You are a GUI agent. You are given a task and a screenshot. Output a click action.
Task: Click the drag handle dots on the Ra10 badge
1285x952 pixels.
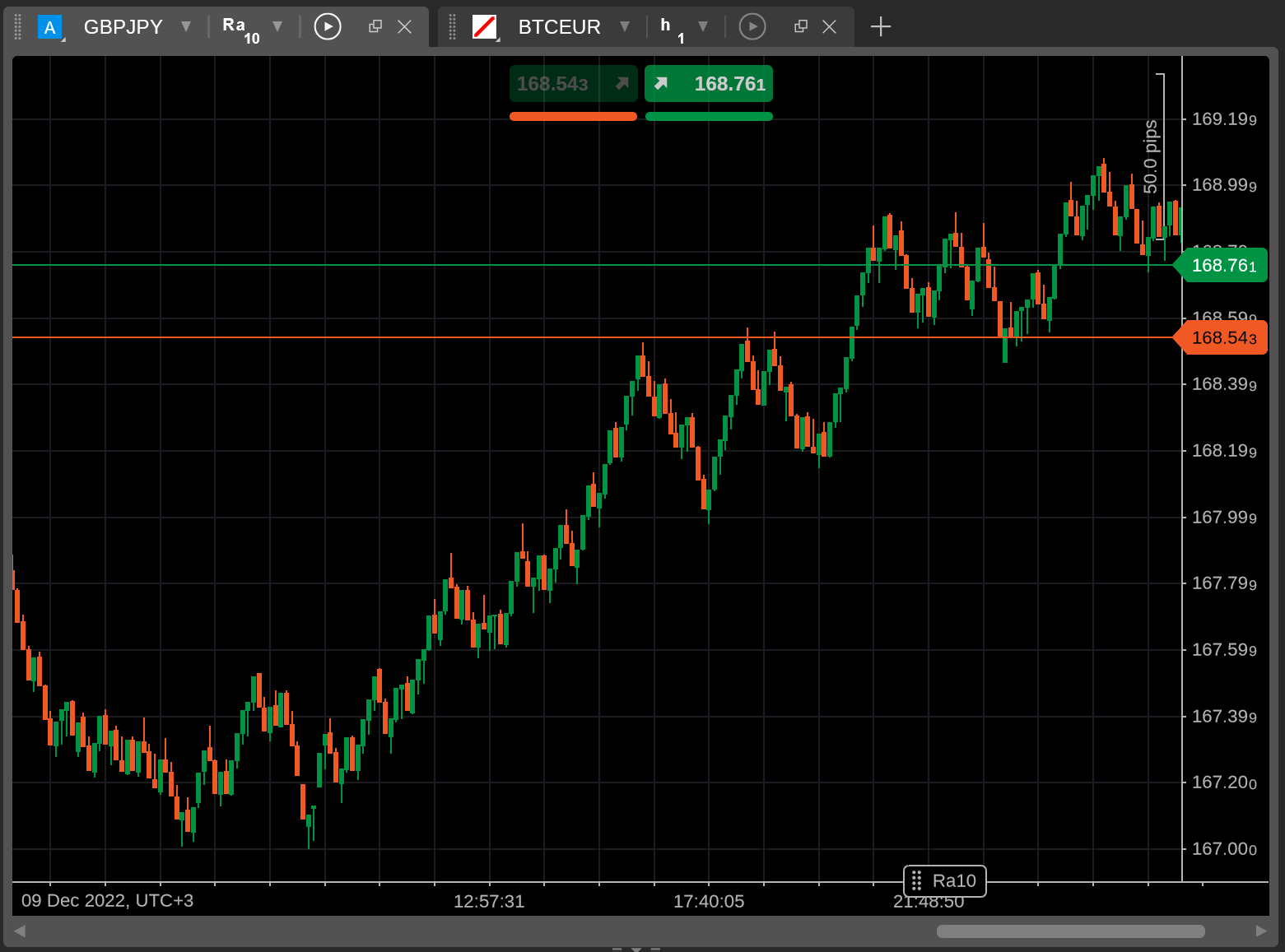click(917, 881)
